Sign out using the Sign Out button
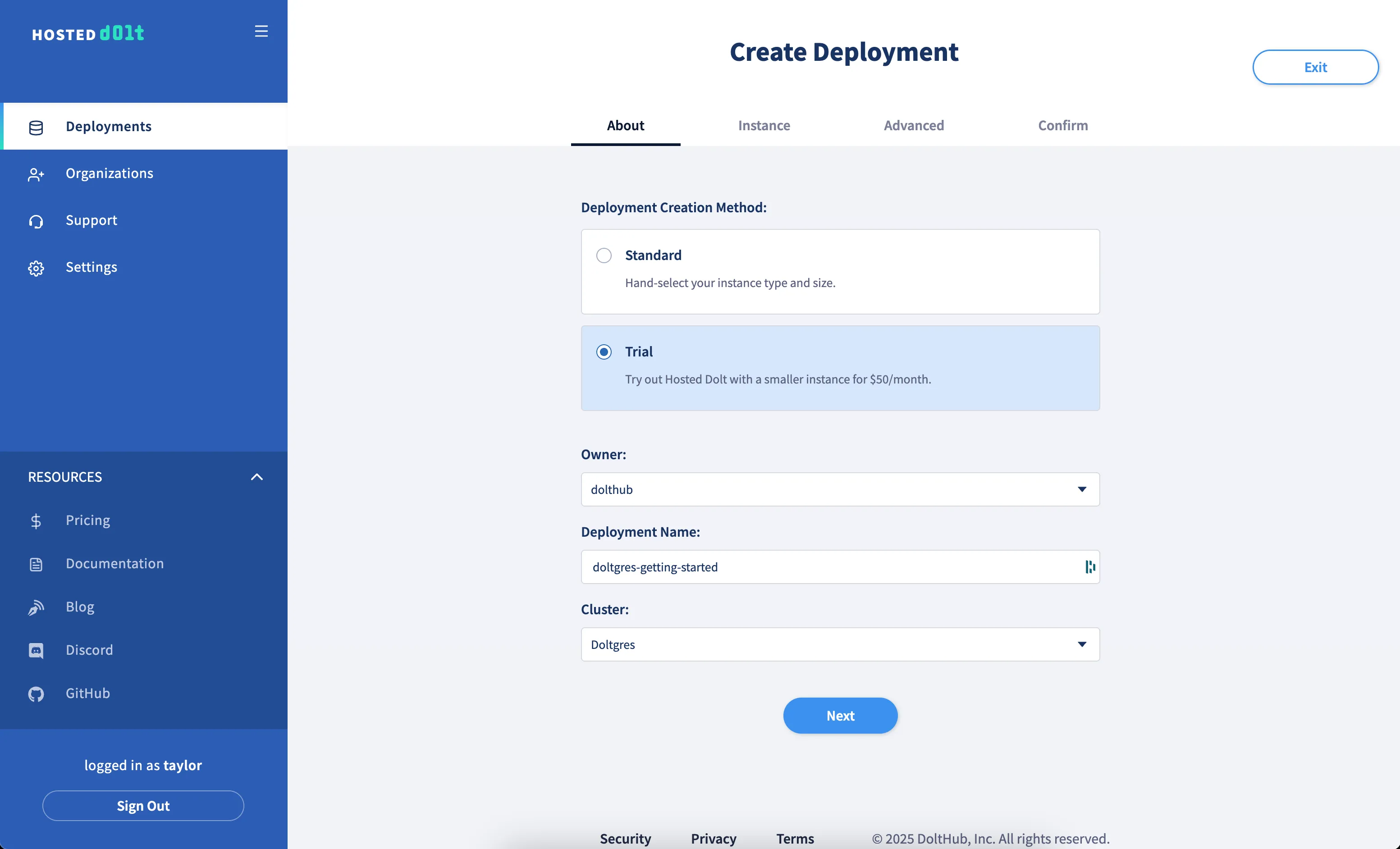This screenshot has width=1400, height=849. (x=142, y=805)
